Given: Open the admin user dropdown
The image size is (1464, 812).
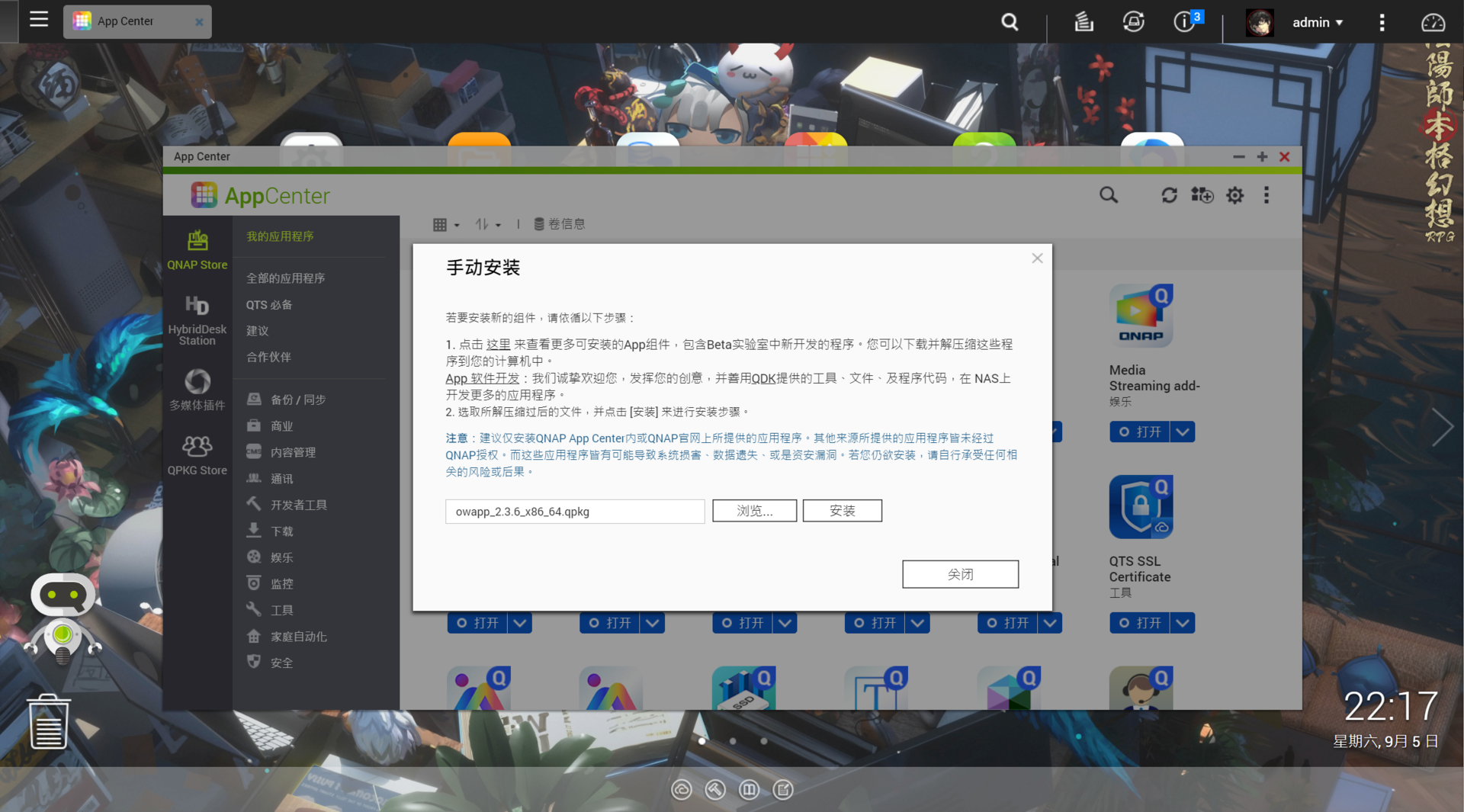Looking at the screenshot, I should tap(1318, 23).
